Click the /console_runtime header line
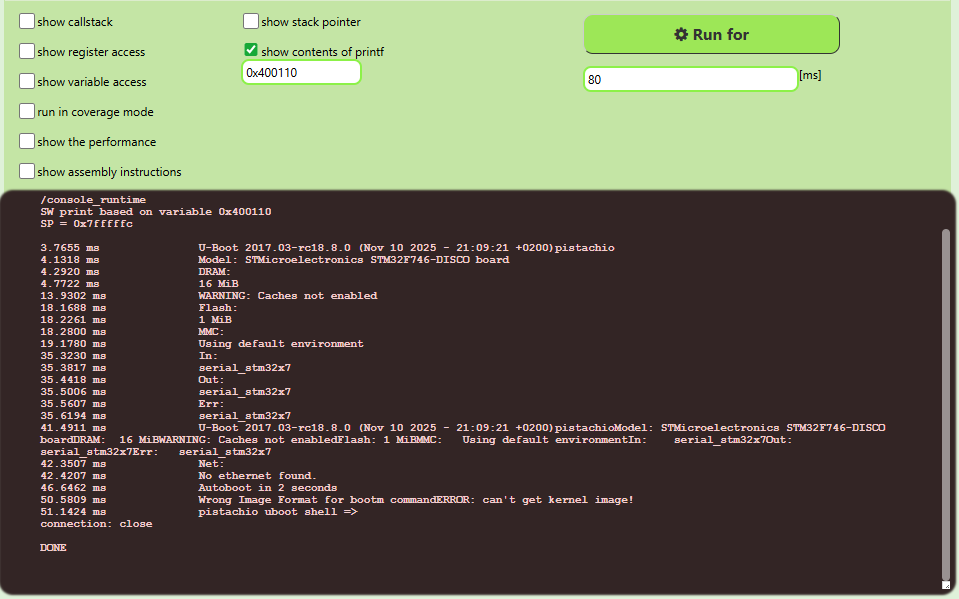The width and height of the screenshot is (959, 599). click(93, 200)
